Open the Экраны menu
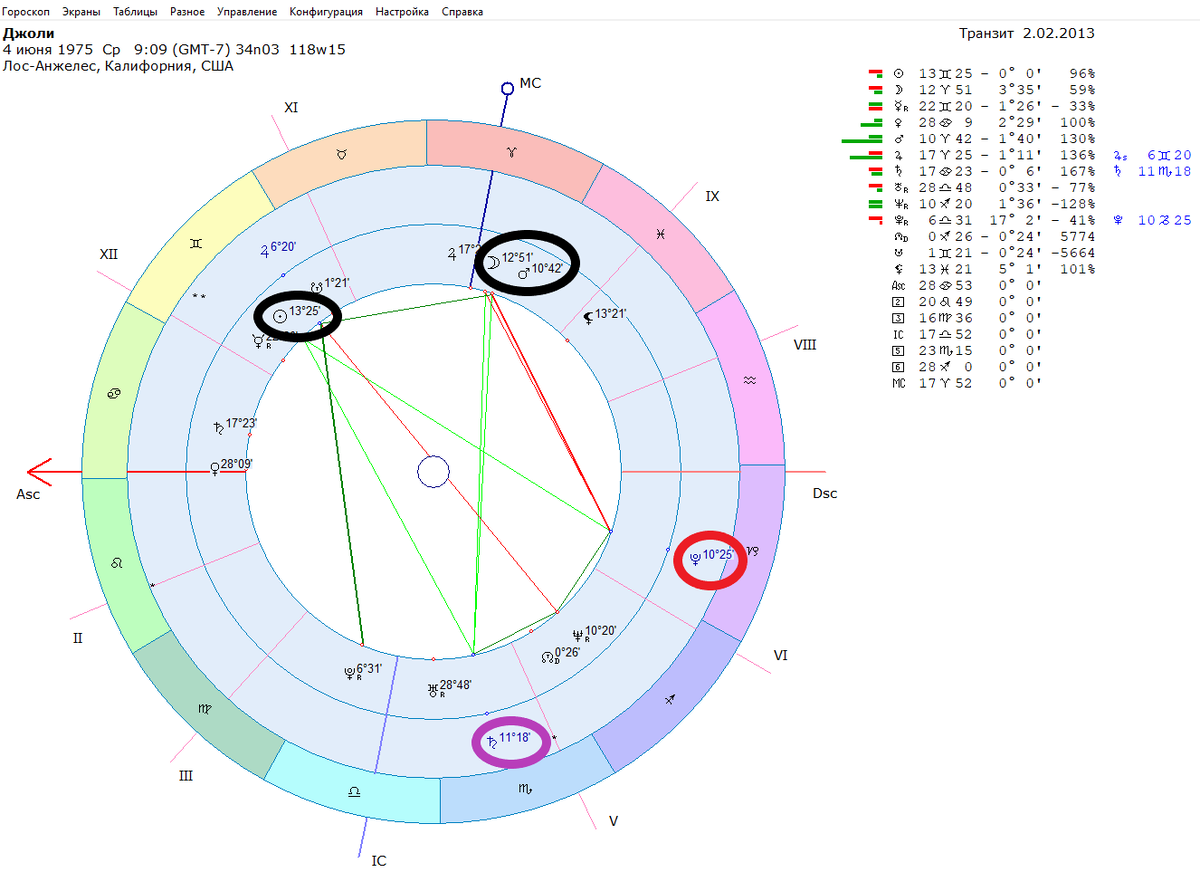 coord(81,12)
